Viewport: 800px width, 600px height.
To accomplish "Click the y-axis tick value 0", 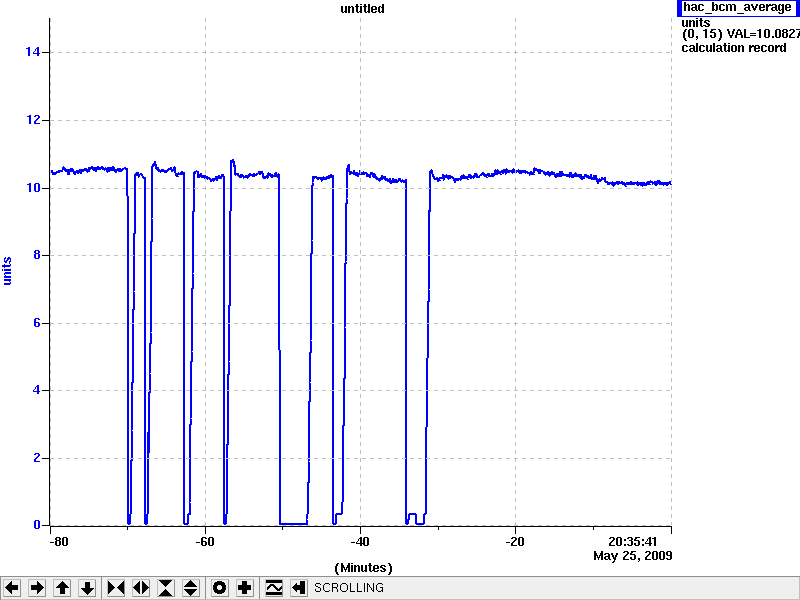I will (x=37, y=524).
